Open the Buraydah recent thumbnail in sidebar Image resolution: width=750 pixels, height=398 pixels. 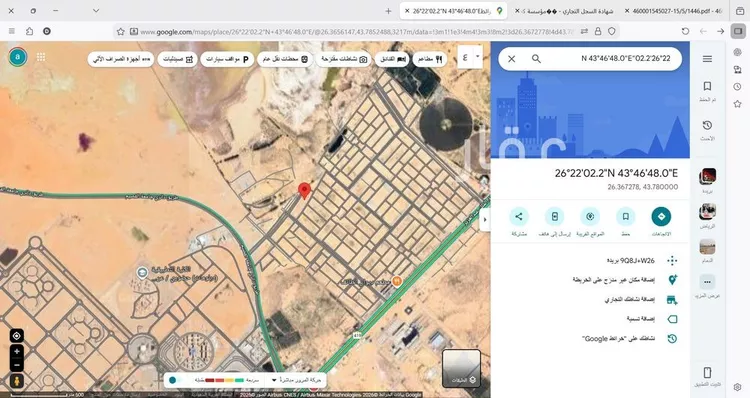(707, 176)
